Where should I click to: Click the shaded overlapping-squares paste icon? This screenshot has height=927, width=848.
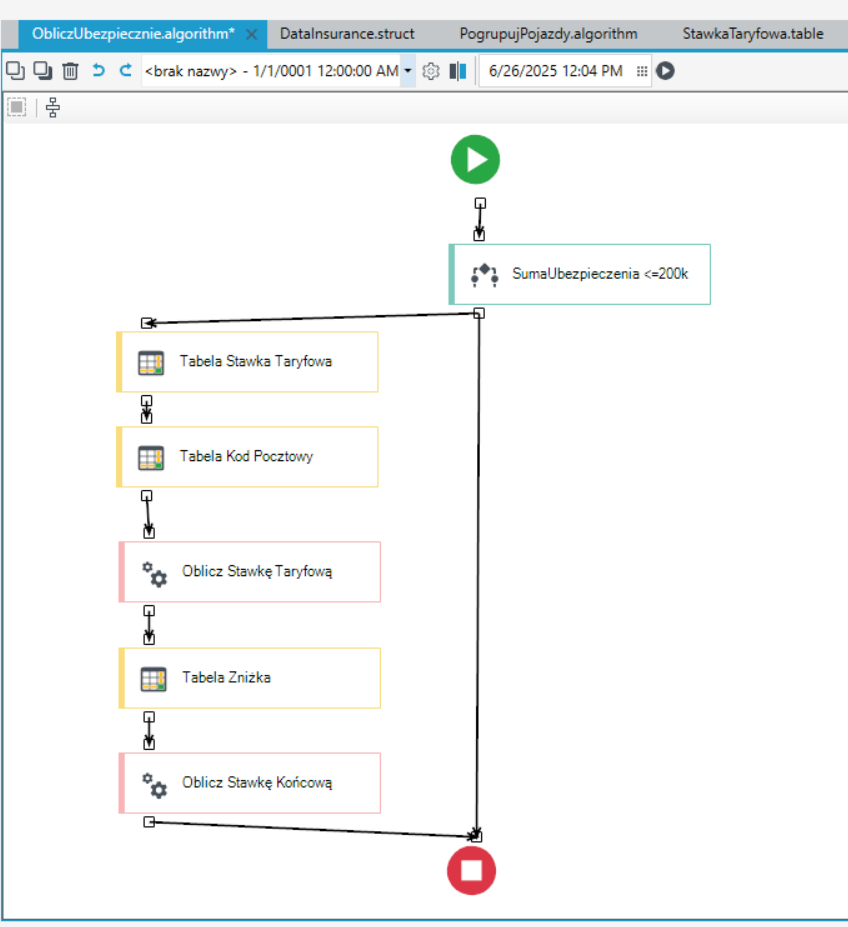click(43, 71)
